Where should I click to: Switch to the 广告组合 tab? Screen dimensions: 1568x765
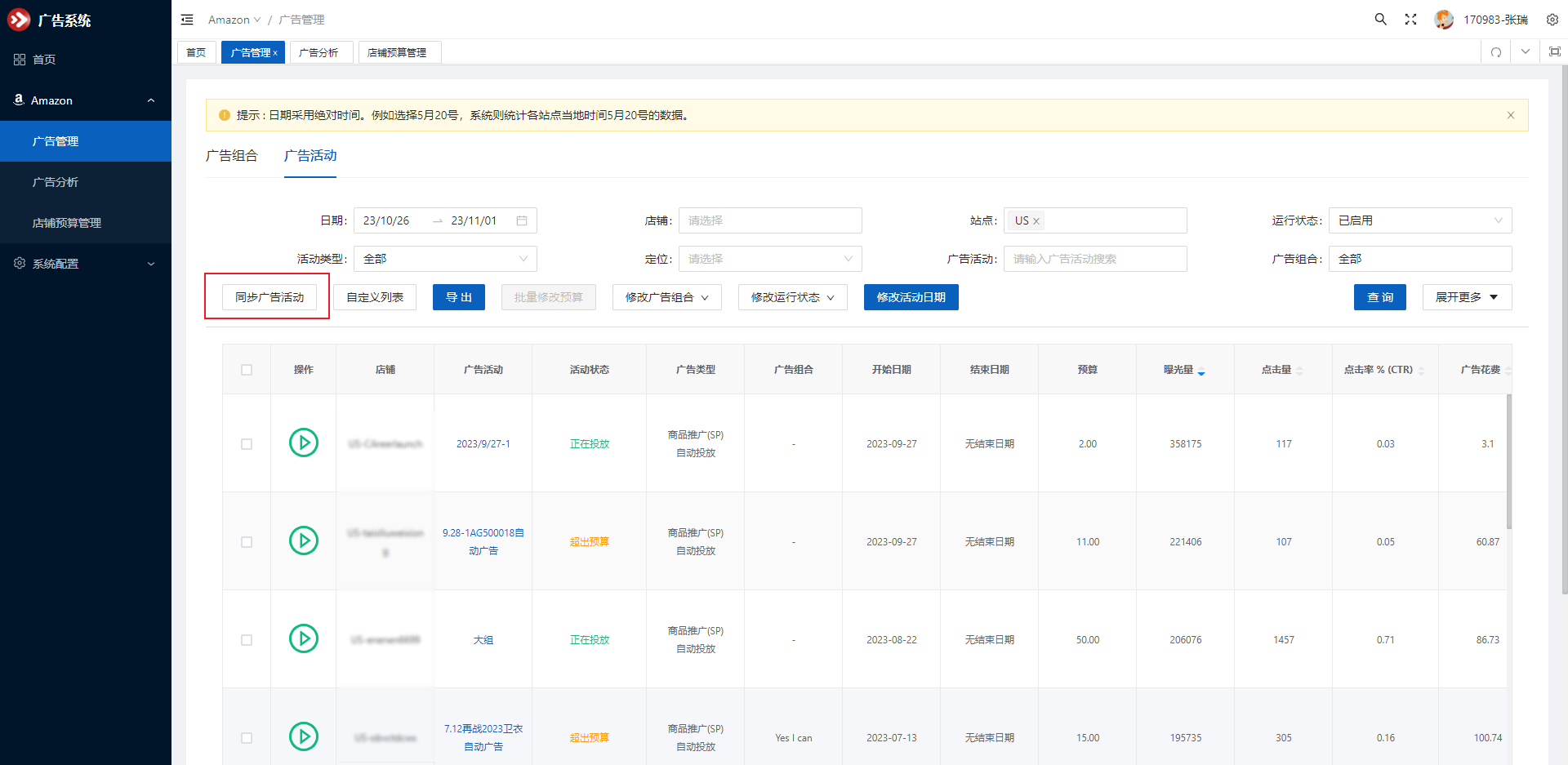[x=232, y=156]
